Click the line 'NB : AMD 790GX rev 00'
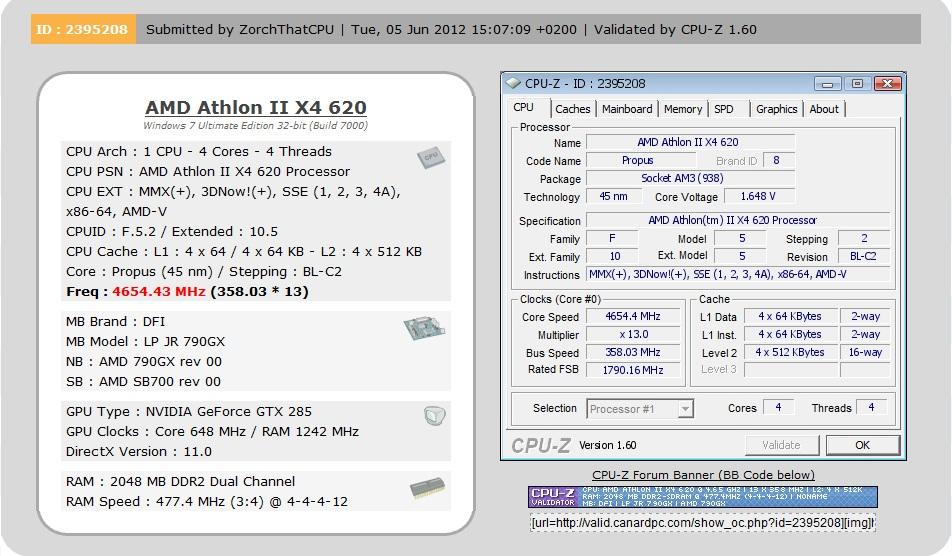Screen dimensions: 952x556 pos(144,362)
